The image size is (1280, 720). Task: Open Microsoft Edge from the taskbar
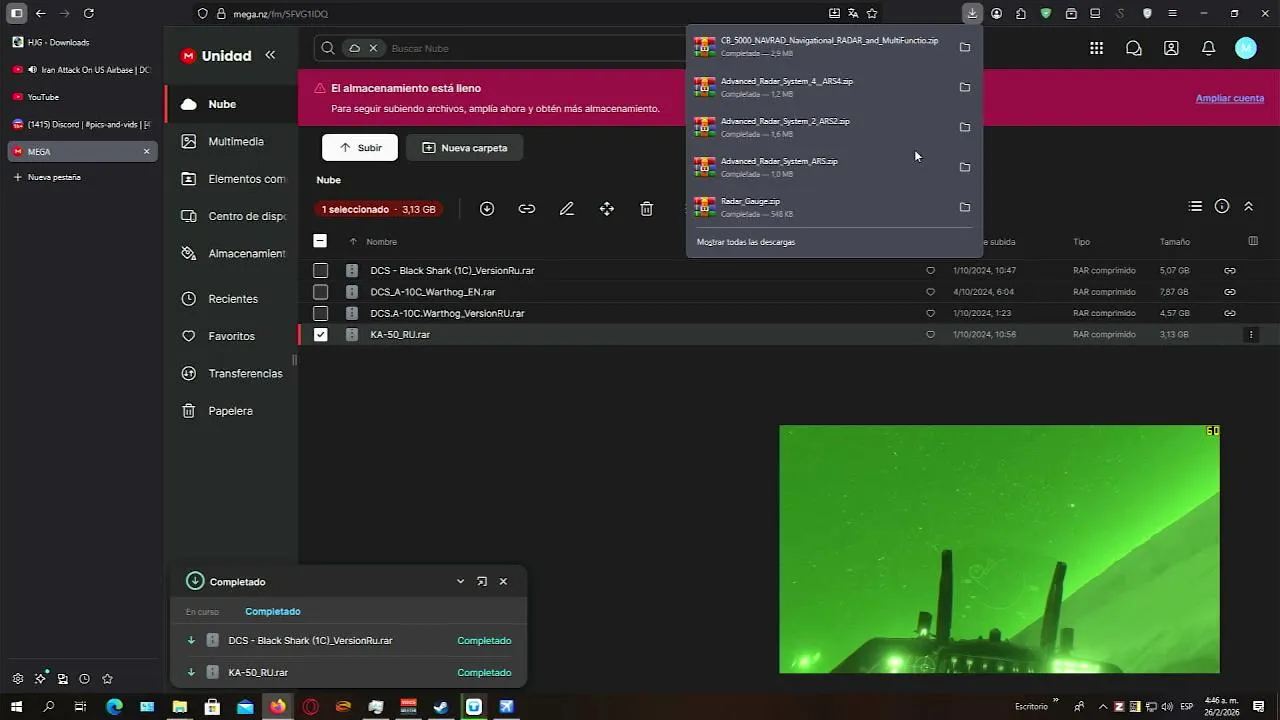114,706
